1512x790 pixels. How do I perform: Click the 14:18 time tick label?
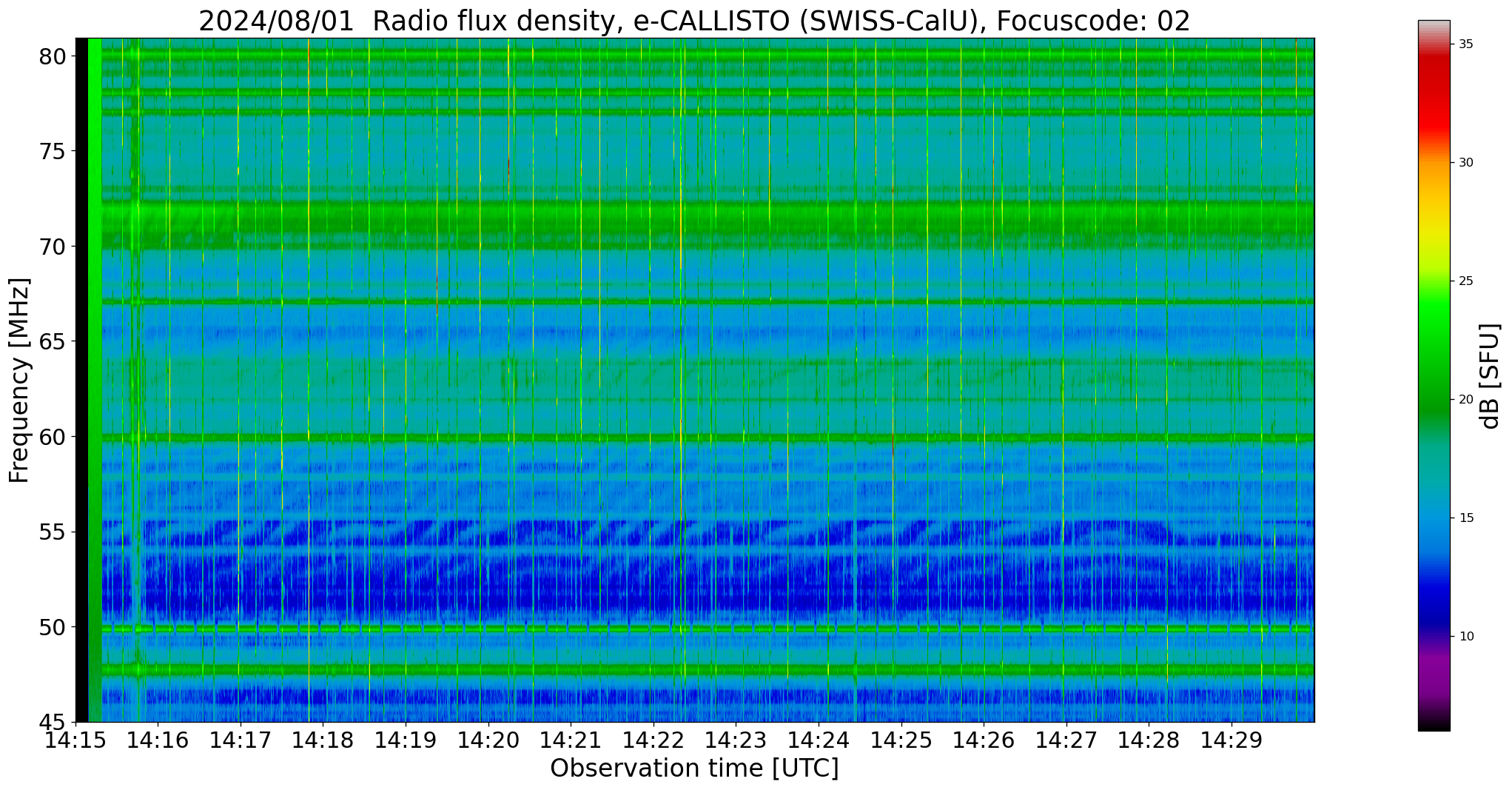tap(323, 740)
